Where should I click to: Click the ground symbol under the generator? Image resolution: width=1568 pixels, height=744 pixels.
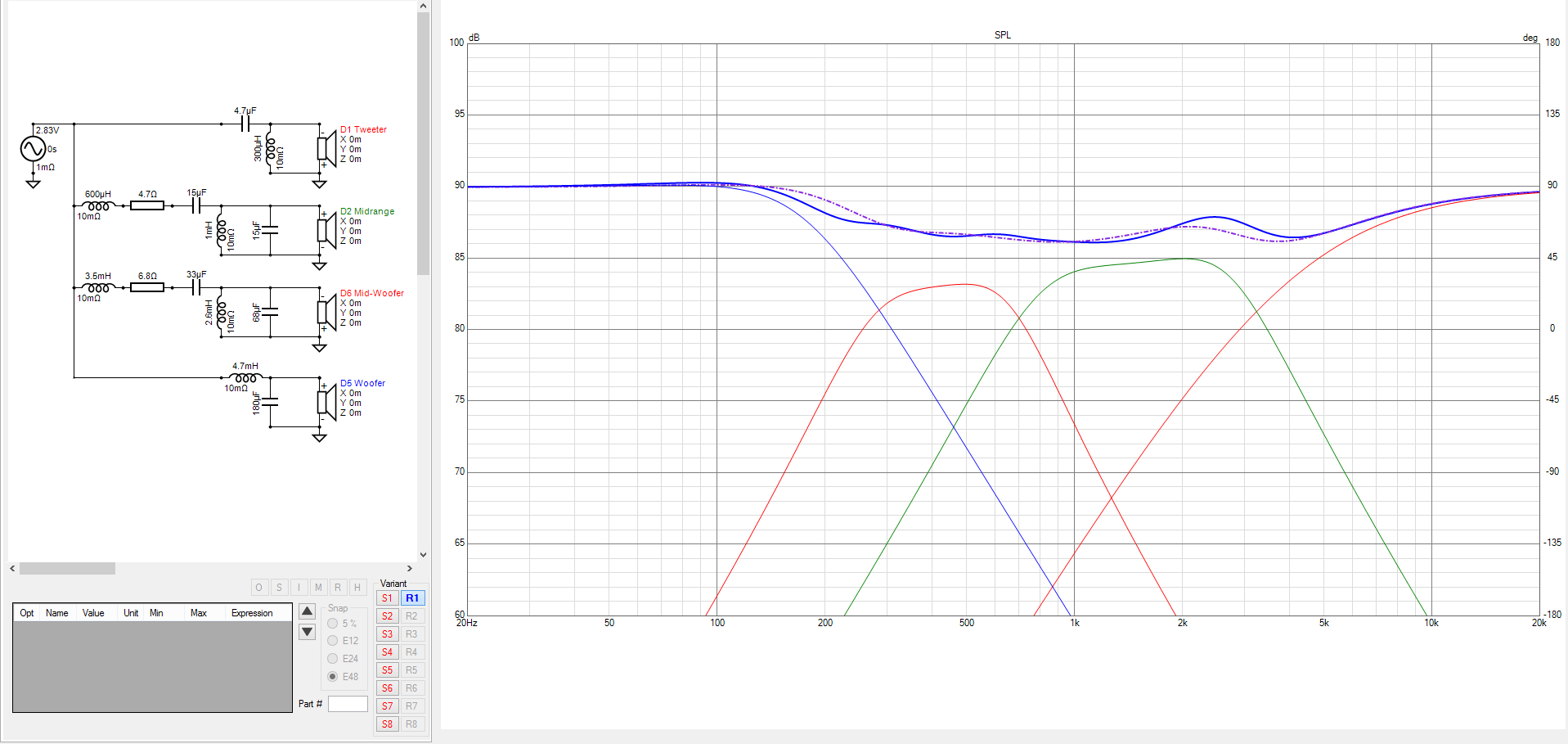tap(33, 184)
